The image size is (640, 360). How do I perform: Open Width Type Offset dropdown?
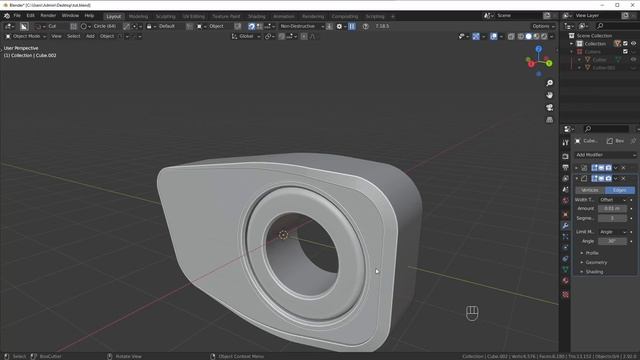612,200
